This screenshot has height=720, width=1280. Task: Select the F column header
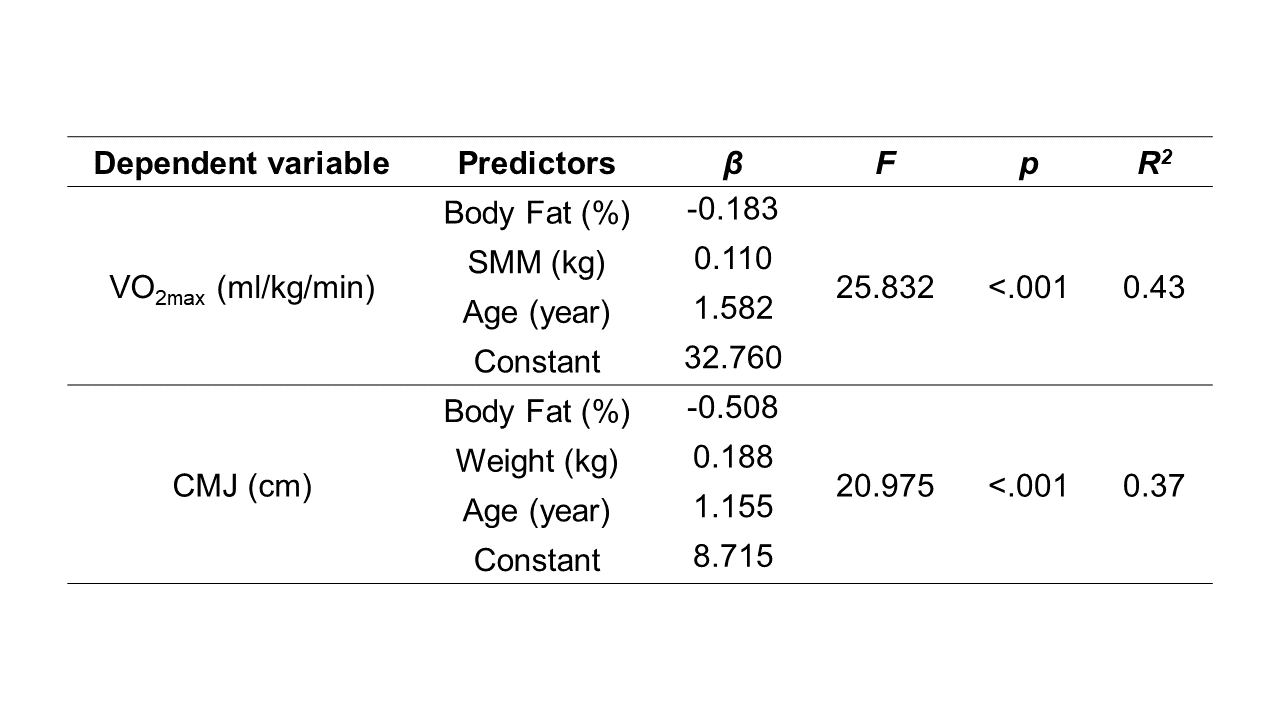[885, 163]
